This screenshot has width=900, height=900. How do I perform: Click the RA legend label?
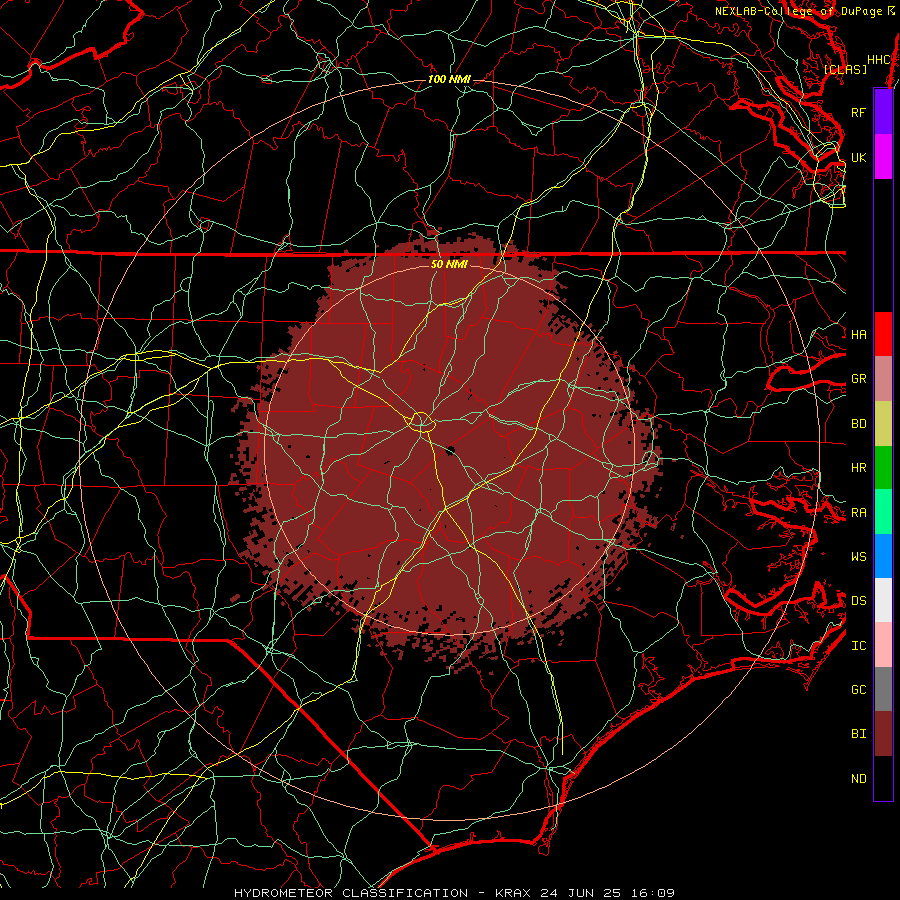859,513
